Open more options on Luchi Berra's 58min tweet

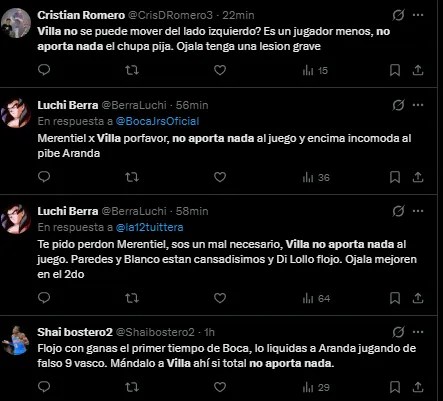[418, 211]
